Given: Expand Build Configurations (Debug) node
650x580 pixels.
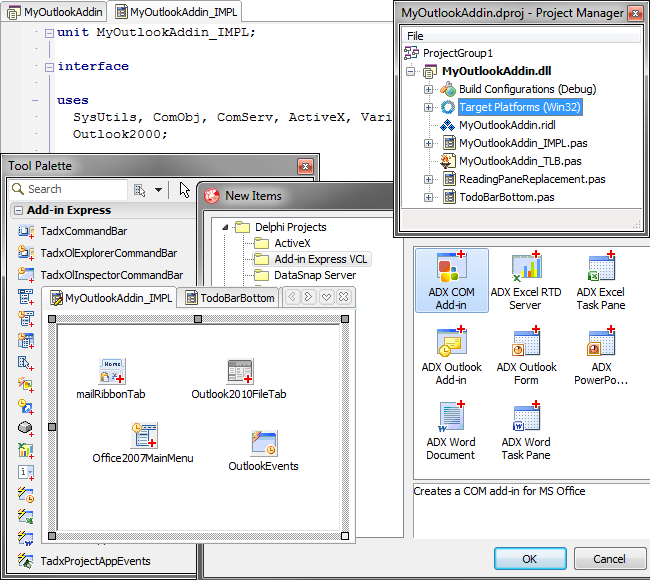Looking at the screenshot, I should click(428, 89).
